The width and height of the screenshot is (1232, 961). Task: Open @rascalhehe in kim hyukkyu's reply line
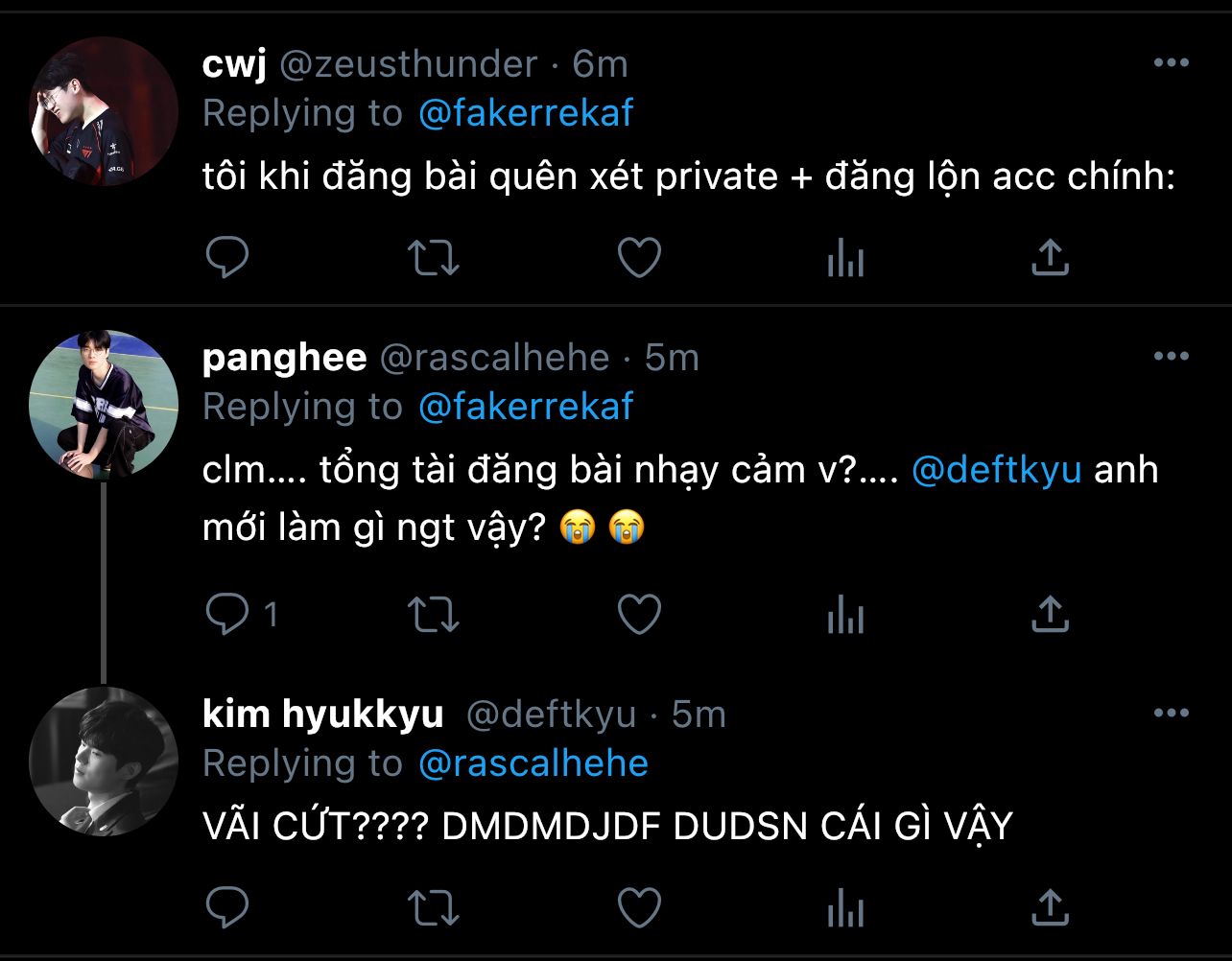(533, 763)
